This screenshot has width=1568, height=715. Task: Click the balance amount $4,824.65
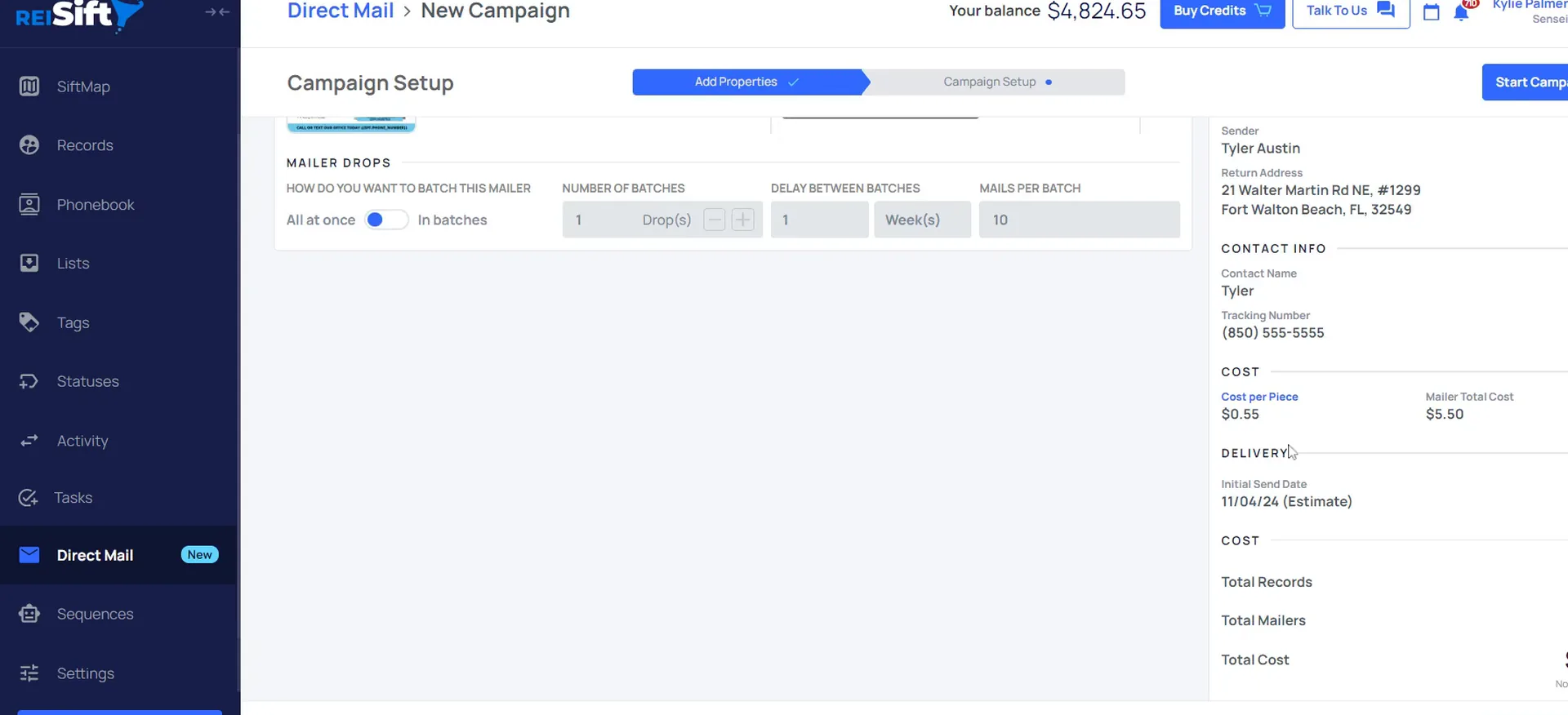click(1097, 11)
